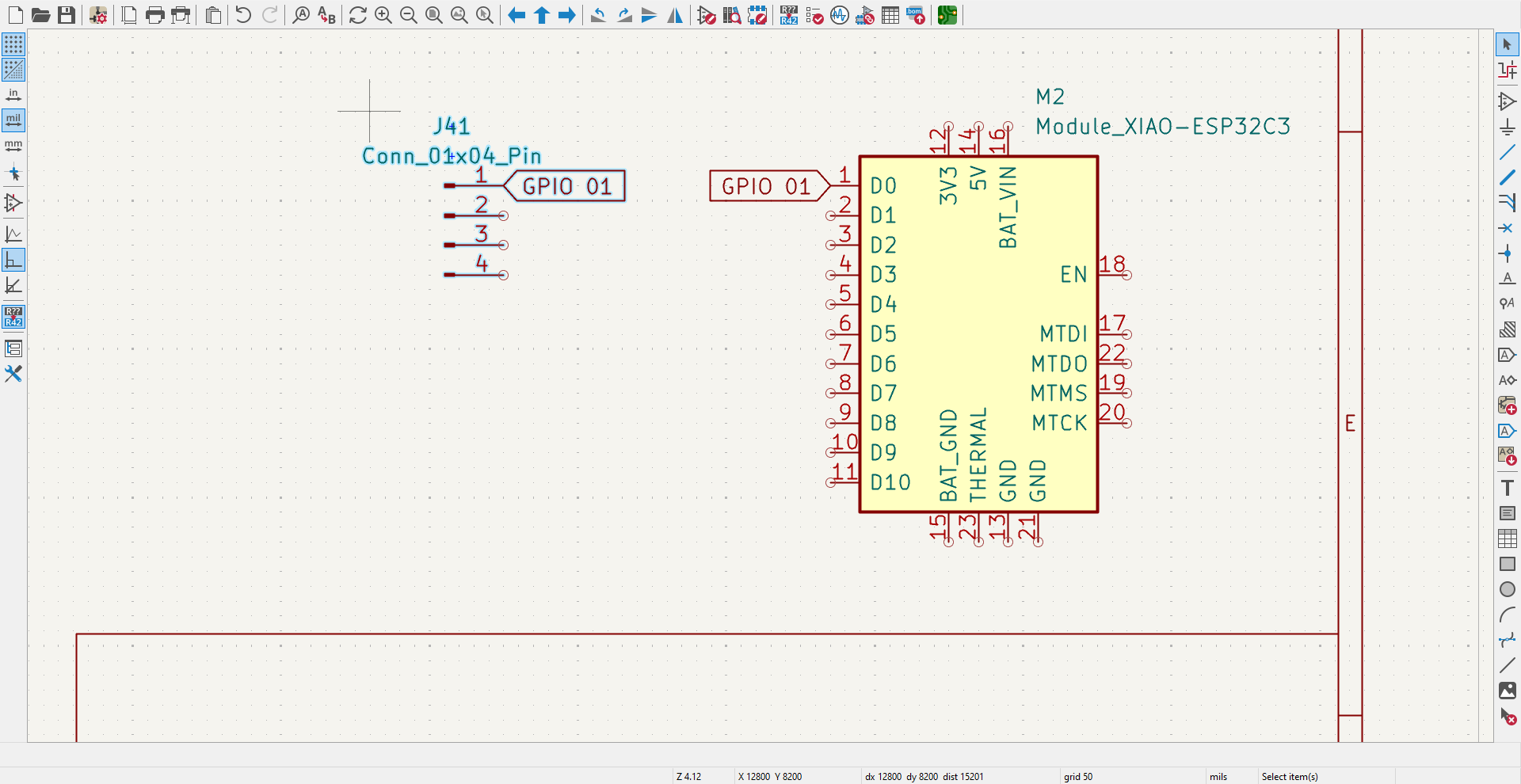The height and width of the screenshot is (784, 1521).
Task: Open the Find tool
Action: [x=301, y=15]
